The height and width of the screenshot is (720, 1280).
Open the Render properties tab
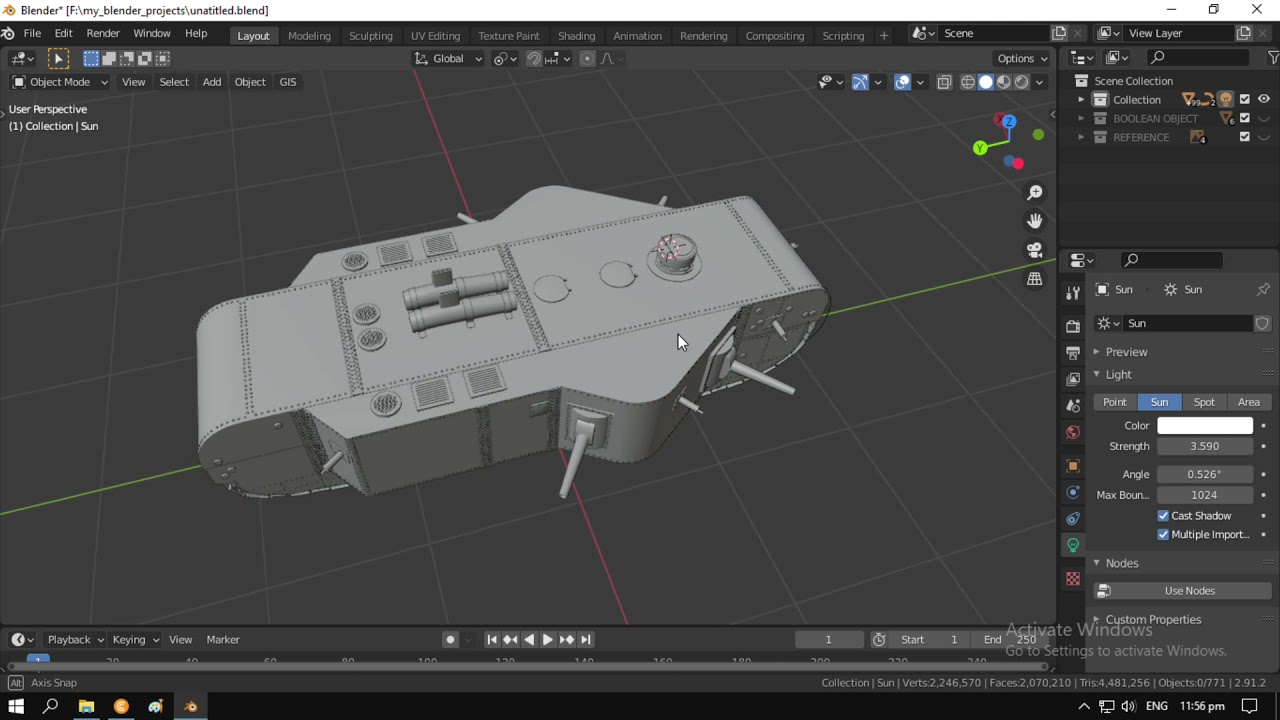(x=1073, y=326)
